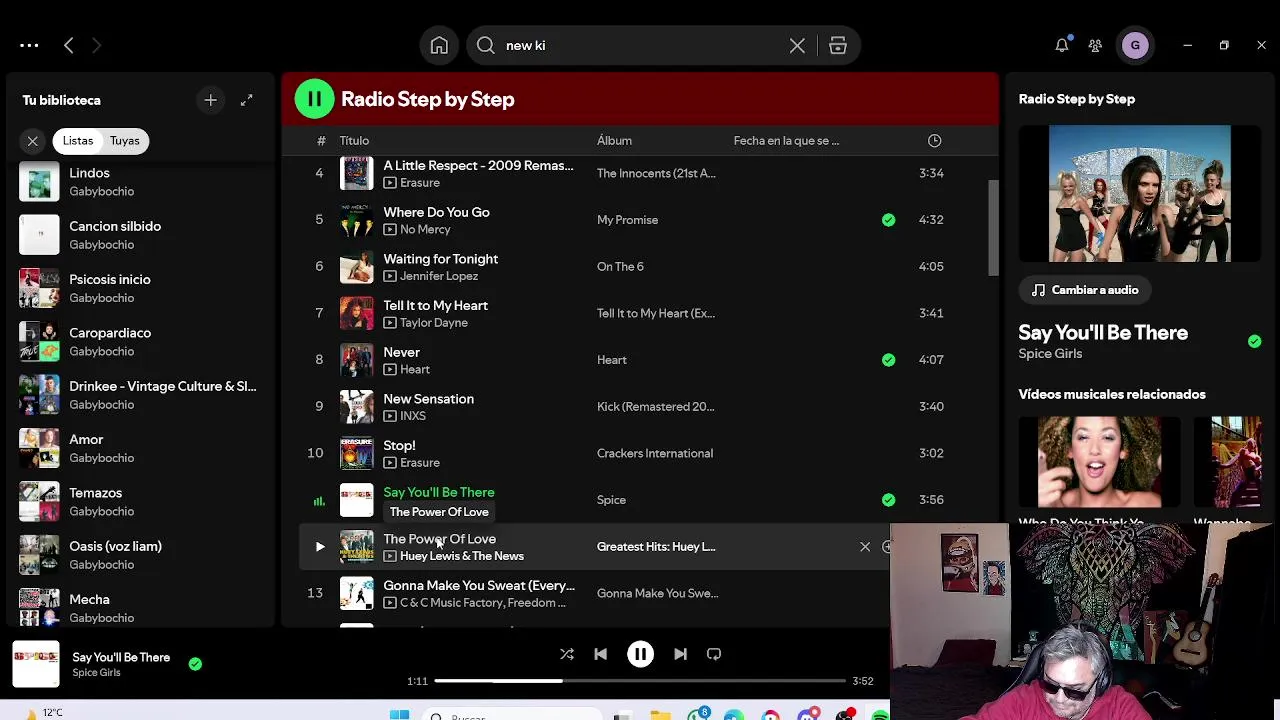Open album Kick (Remastered)
The height and width of the screenshot is (720, 1280).
click(655, 407)
